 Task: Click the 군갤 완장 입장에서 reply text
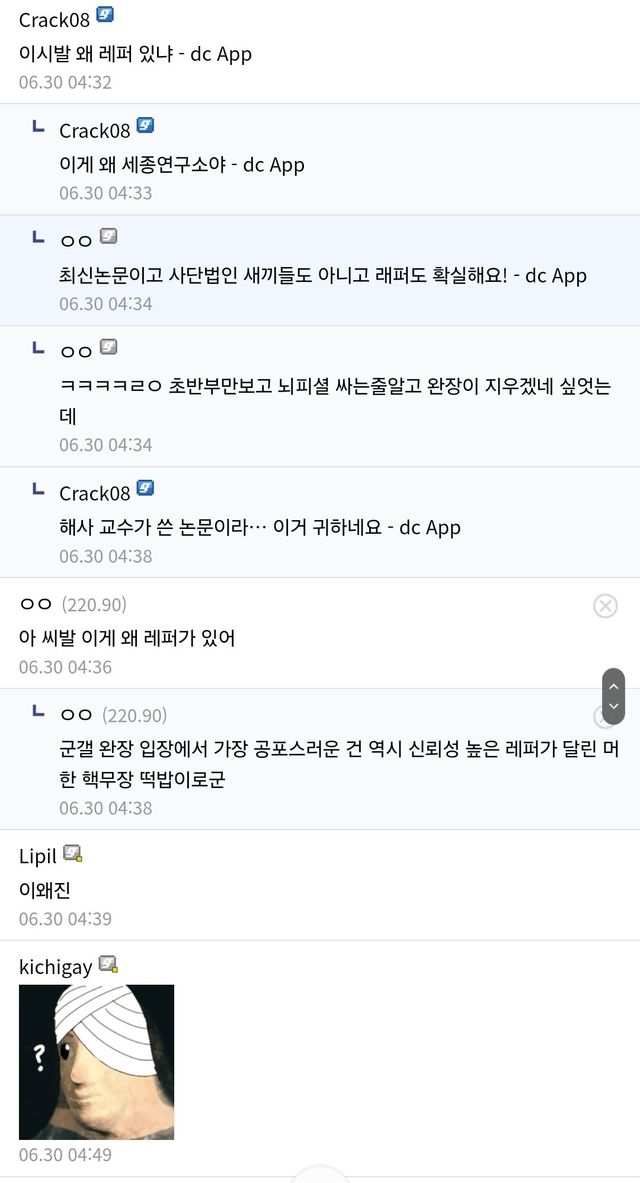(338, 764)
